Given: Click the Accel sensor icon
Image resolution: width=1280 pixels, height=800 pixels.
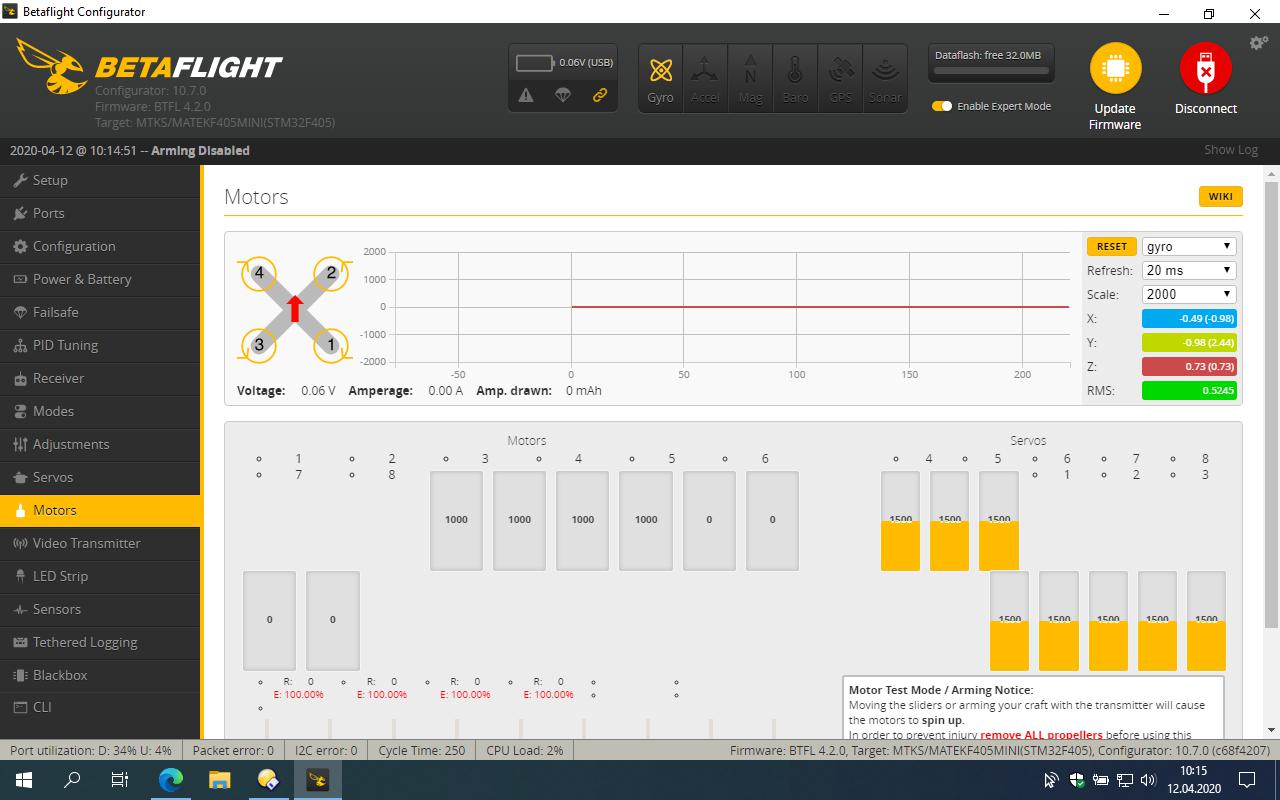Looking at the screenshot, I should pyautogui.click(x=705, y=75).
